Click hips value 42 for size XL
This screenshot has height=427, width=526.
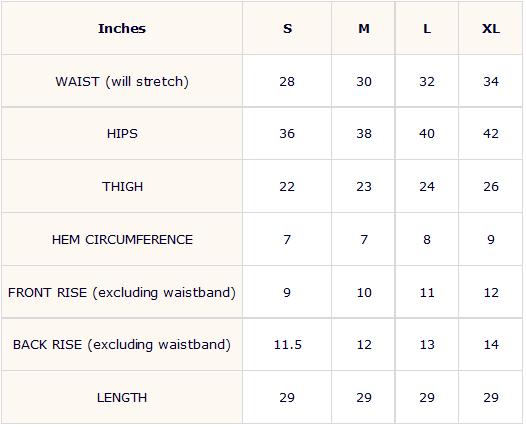491,134
